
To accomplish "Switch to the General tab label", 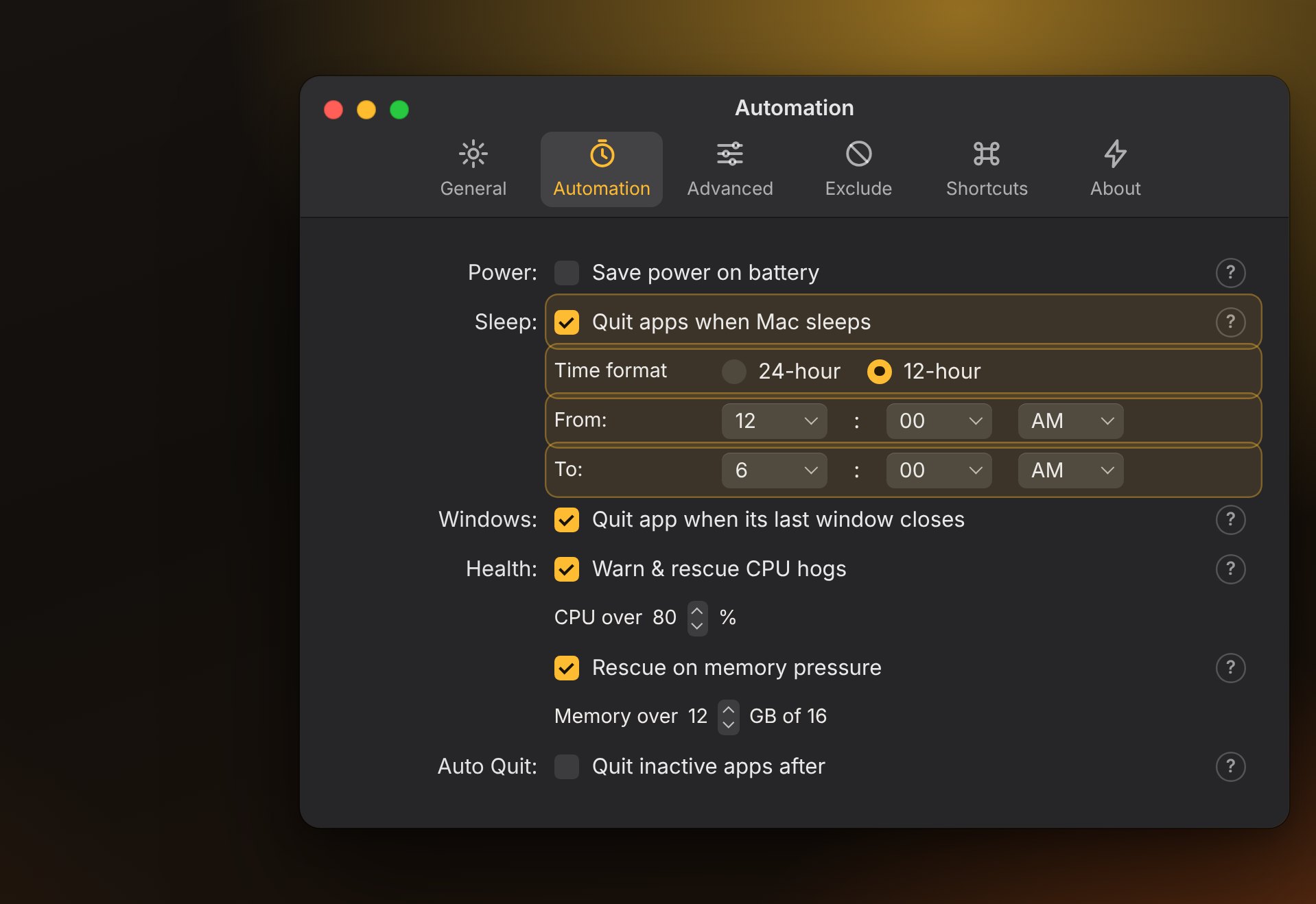I will (x=473, y=189).
